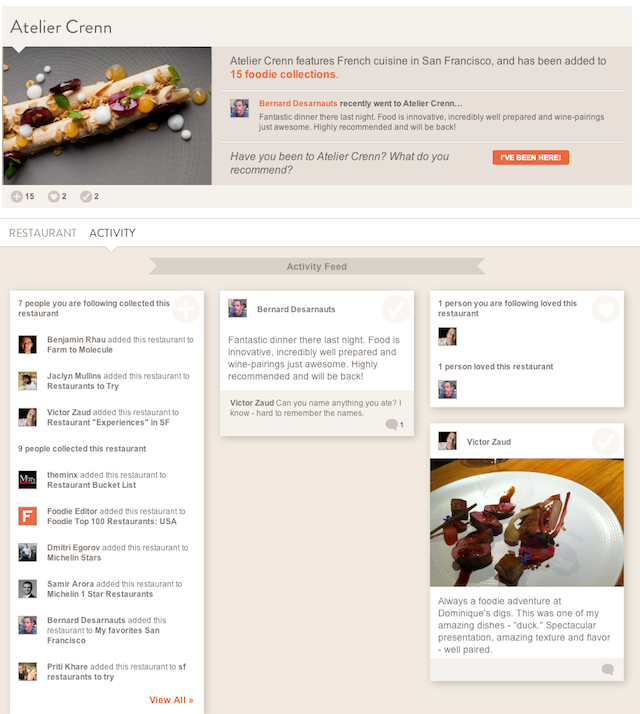Click the comment bubble on Victor Zaud's duck post
Image resolution: width=640 pixels, height=714 pixels.
click(608, 669)
